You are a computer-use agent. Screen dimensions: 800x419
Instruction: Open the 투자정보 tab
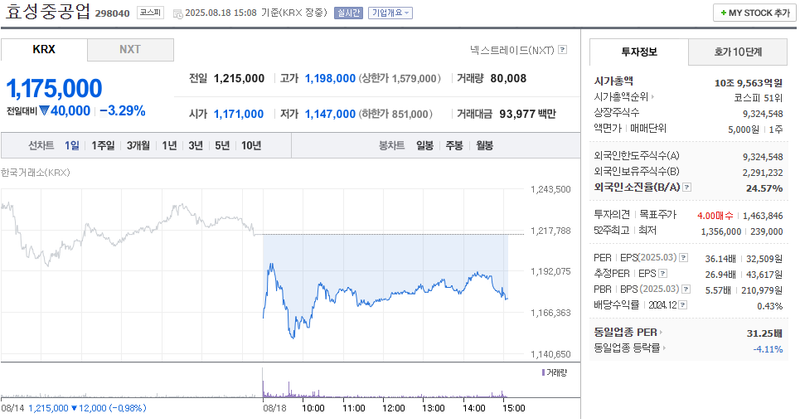click(639, 52)
